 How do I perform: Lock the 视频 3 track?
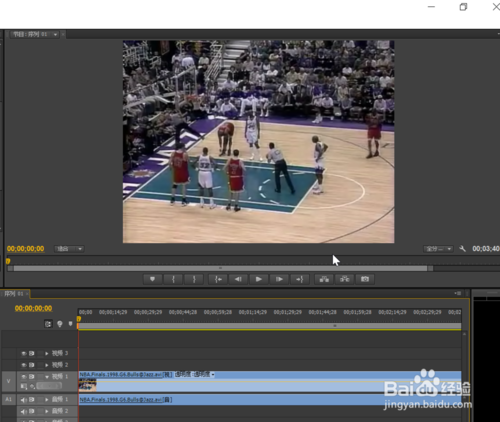[x=40, y=353]
